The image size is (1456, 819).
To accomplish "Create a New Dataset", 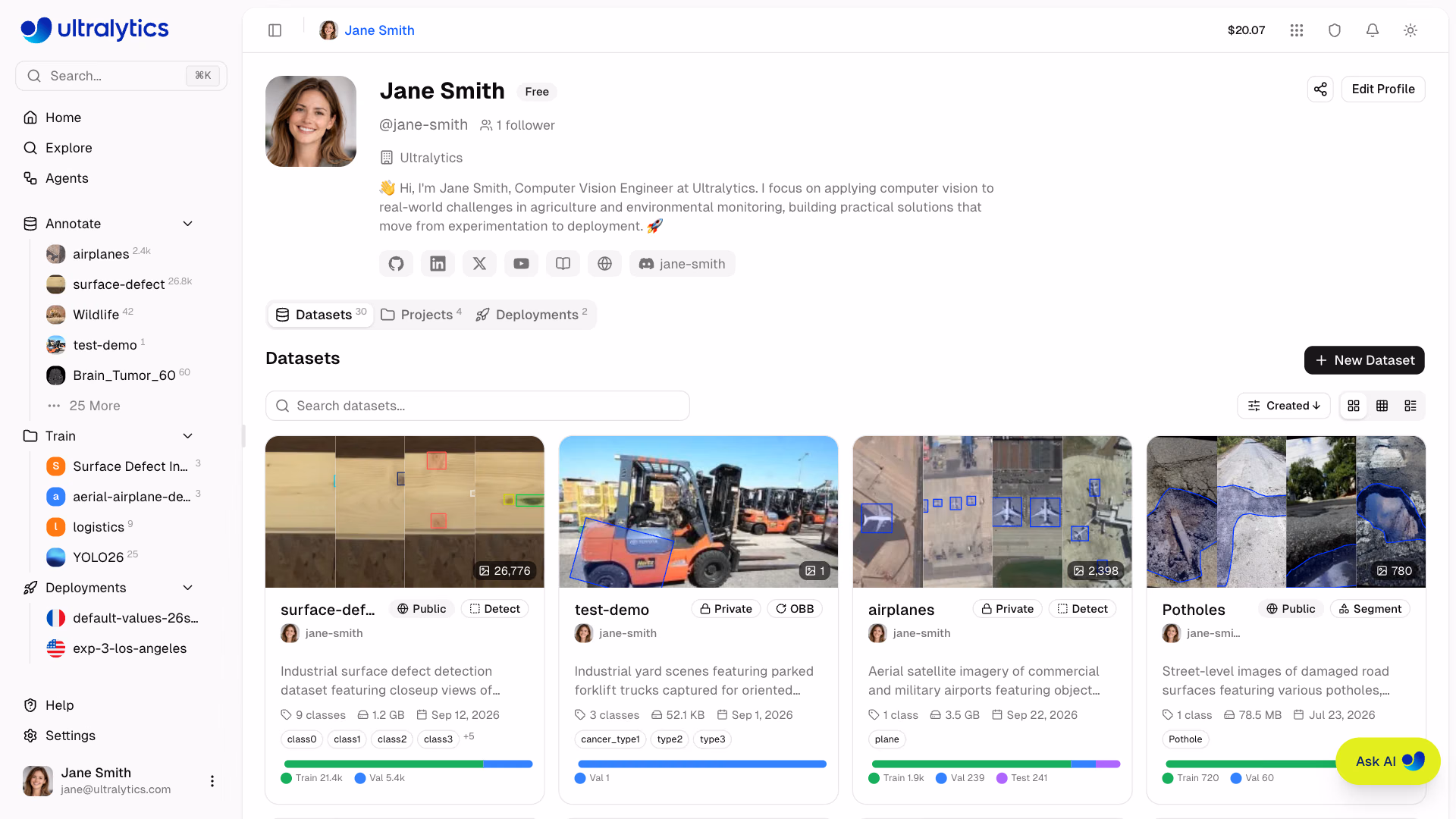I will (x=1364, y=360).
